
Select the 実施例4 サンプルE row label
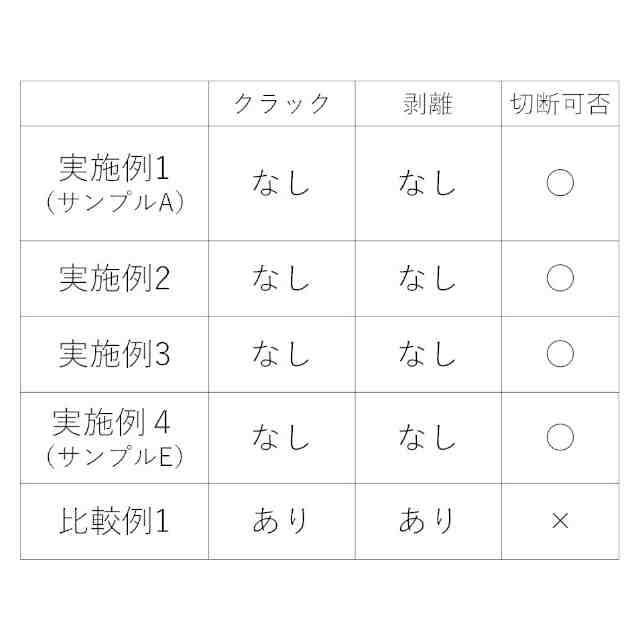coord(114,437)
